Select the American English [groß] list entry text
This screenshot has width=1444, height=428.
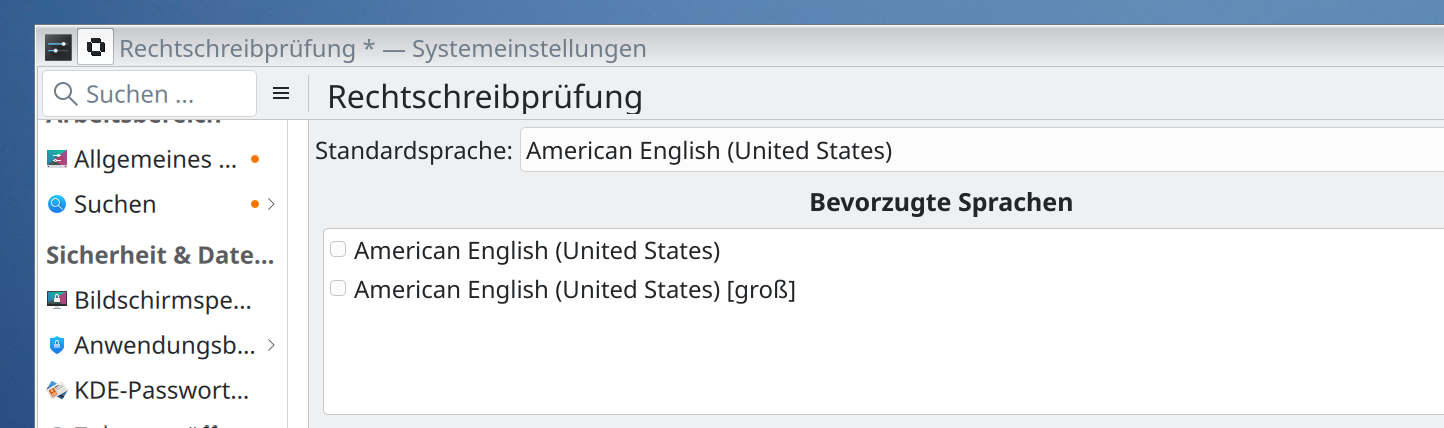(x=574, y=290)
